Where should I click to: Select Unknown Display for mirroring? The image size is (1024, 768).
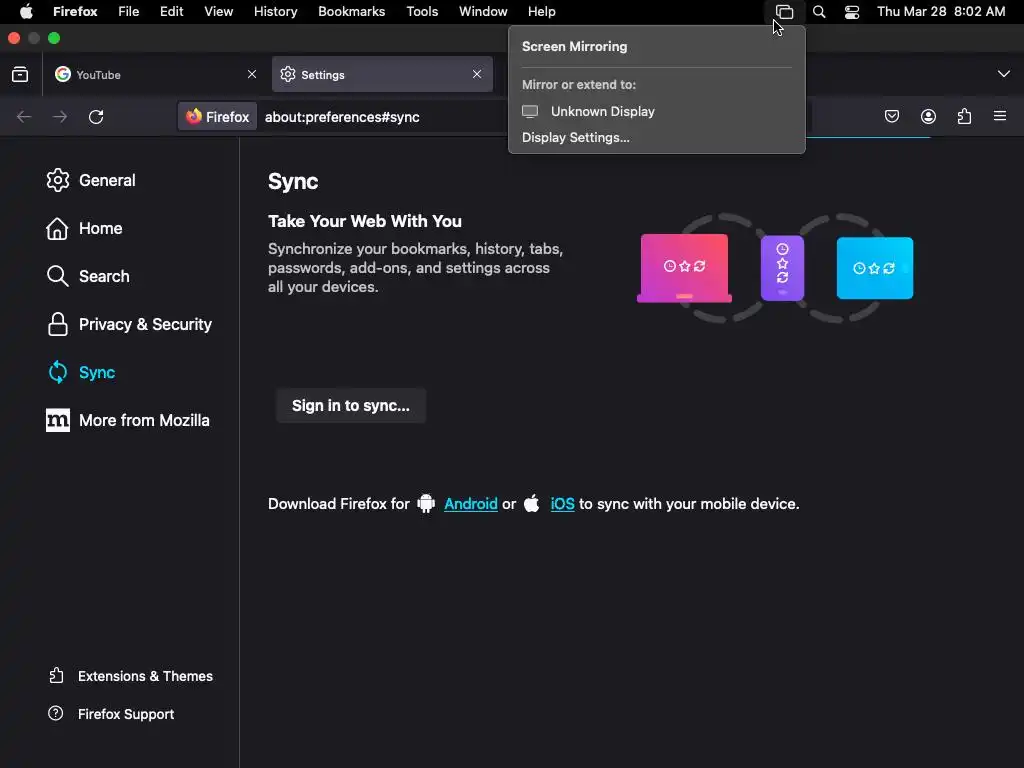(x=656, y=111)
